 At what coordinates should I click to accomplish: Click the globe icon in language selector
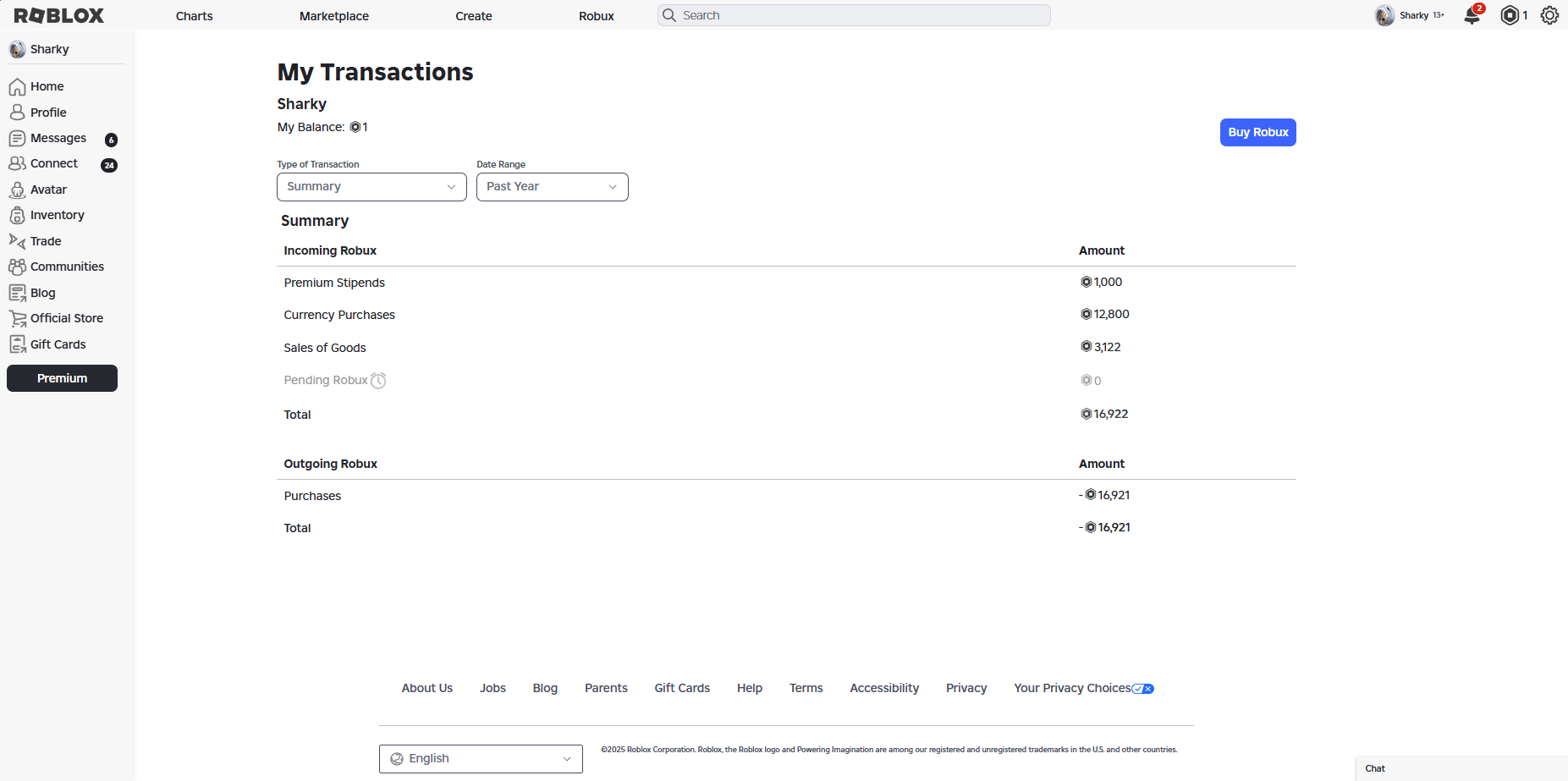click(x=397, y=759)
